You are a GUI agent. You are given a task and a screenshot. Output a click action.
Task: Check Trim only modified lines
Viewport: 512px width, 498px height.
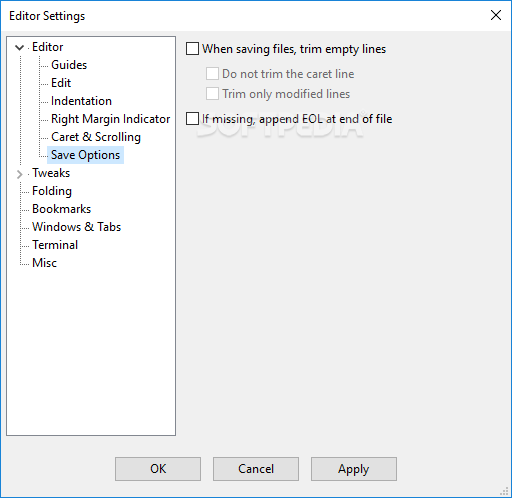pyautogui.click(x=212, y=94)
